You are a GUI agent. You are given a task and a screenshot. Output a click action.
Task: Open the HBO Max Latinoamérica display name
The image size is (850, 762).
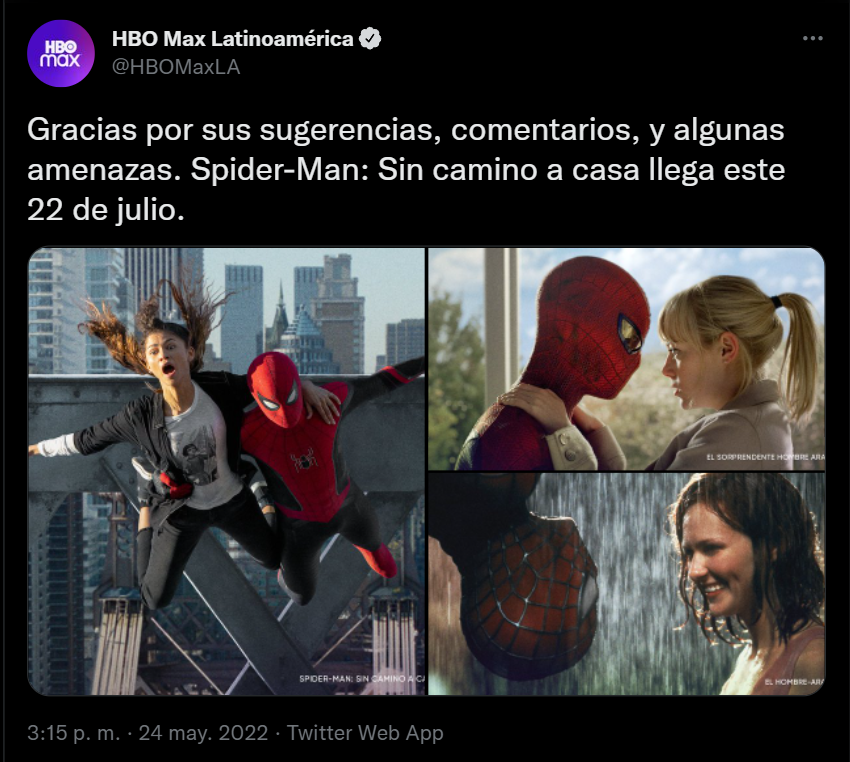233,38
